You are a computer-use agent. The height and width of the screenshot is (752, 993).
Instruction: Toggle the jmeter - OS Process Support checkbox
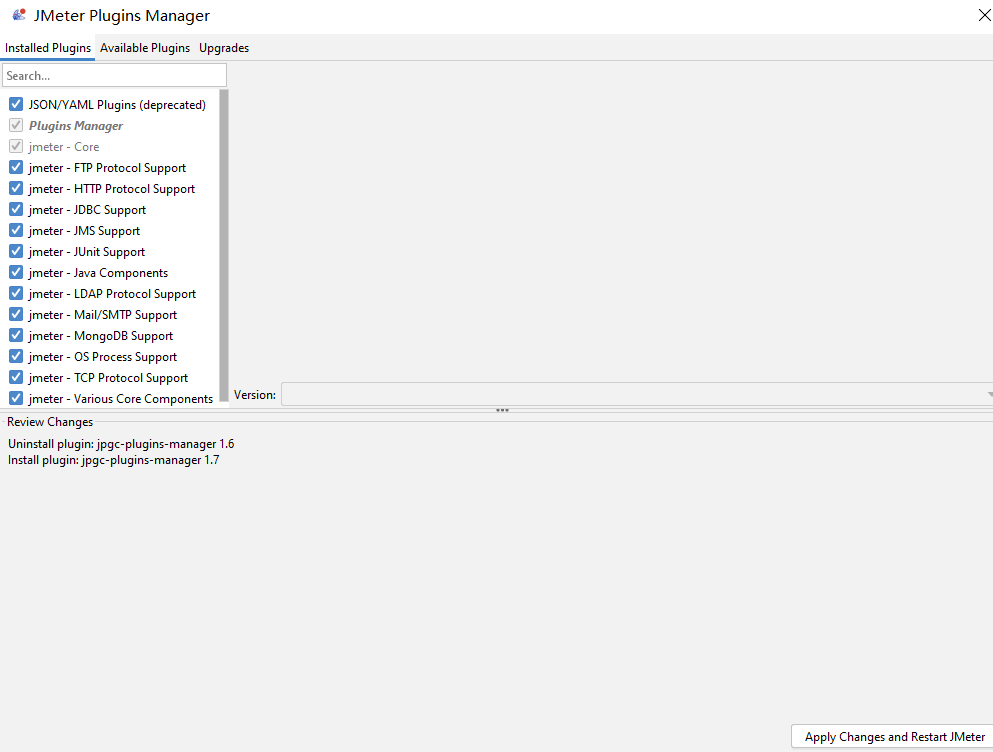[16, 356]
